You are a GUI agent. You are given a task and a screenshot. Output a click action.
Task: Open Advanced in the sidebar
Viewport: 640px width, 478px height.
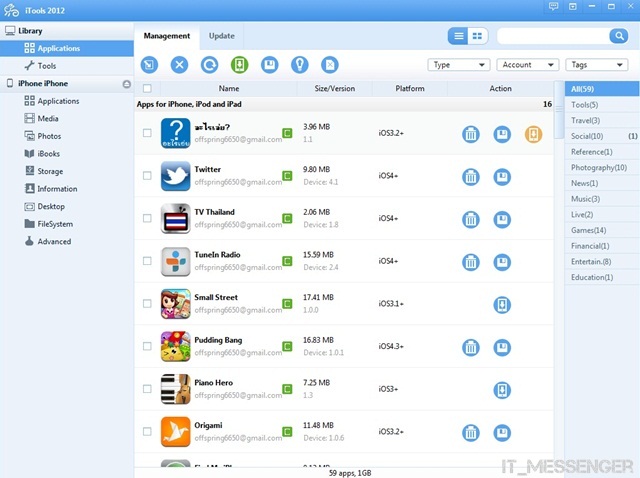pyautogui.click(x=67, y=241)
